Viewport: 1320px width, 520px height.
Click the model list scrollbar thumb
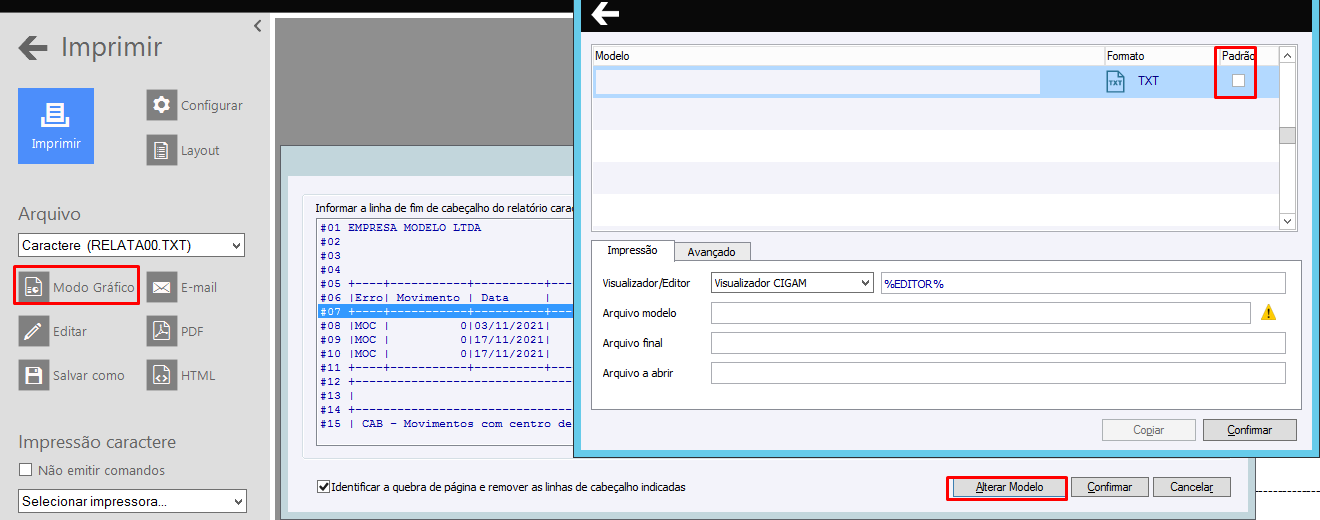(1288, 136)
